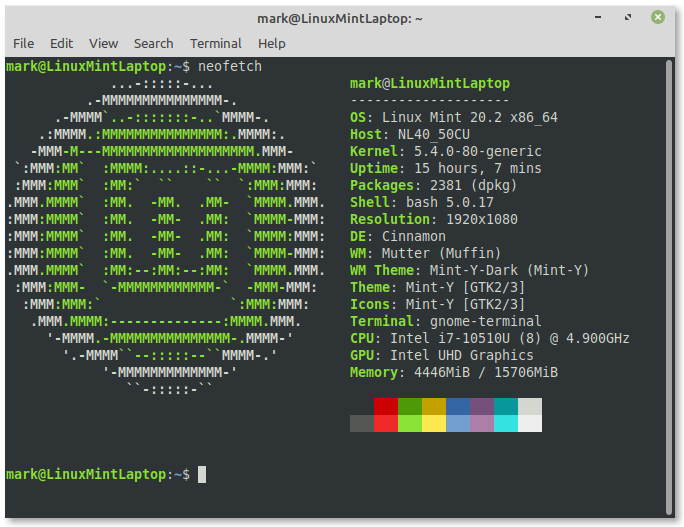Open the Edit menu
Viewport: 684px width, 527px height.
coord(62,44)
